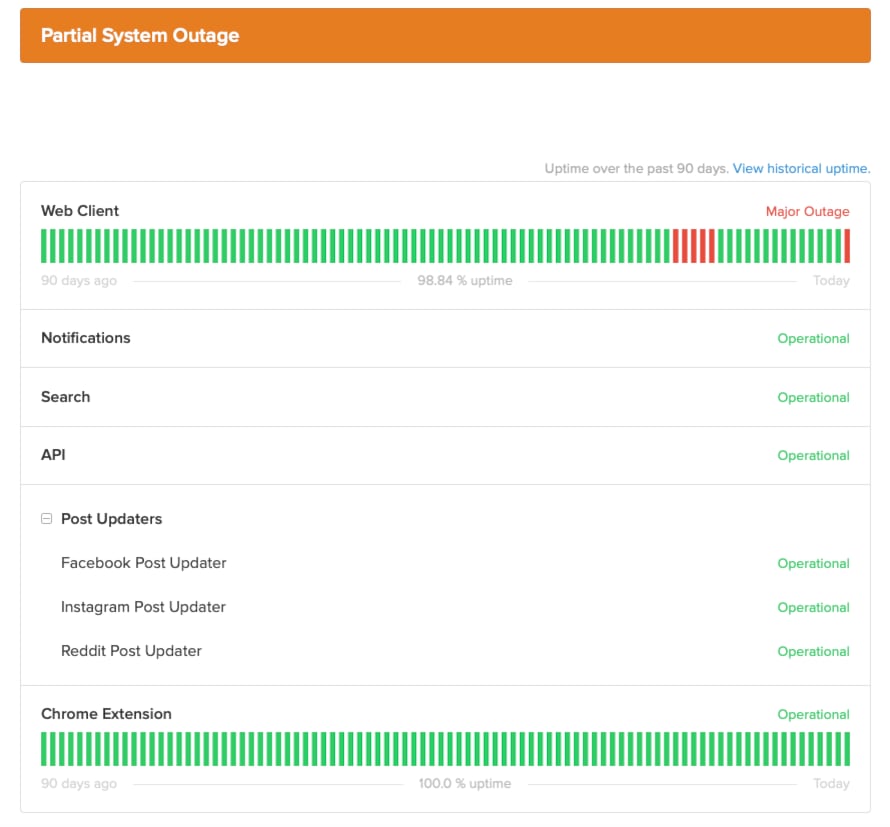This screenshot has width=890, height=827.
Task: Click the 100.0 % uptime label under Chrome Extension
Action: coord(464,783)
